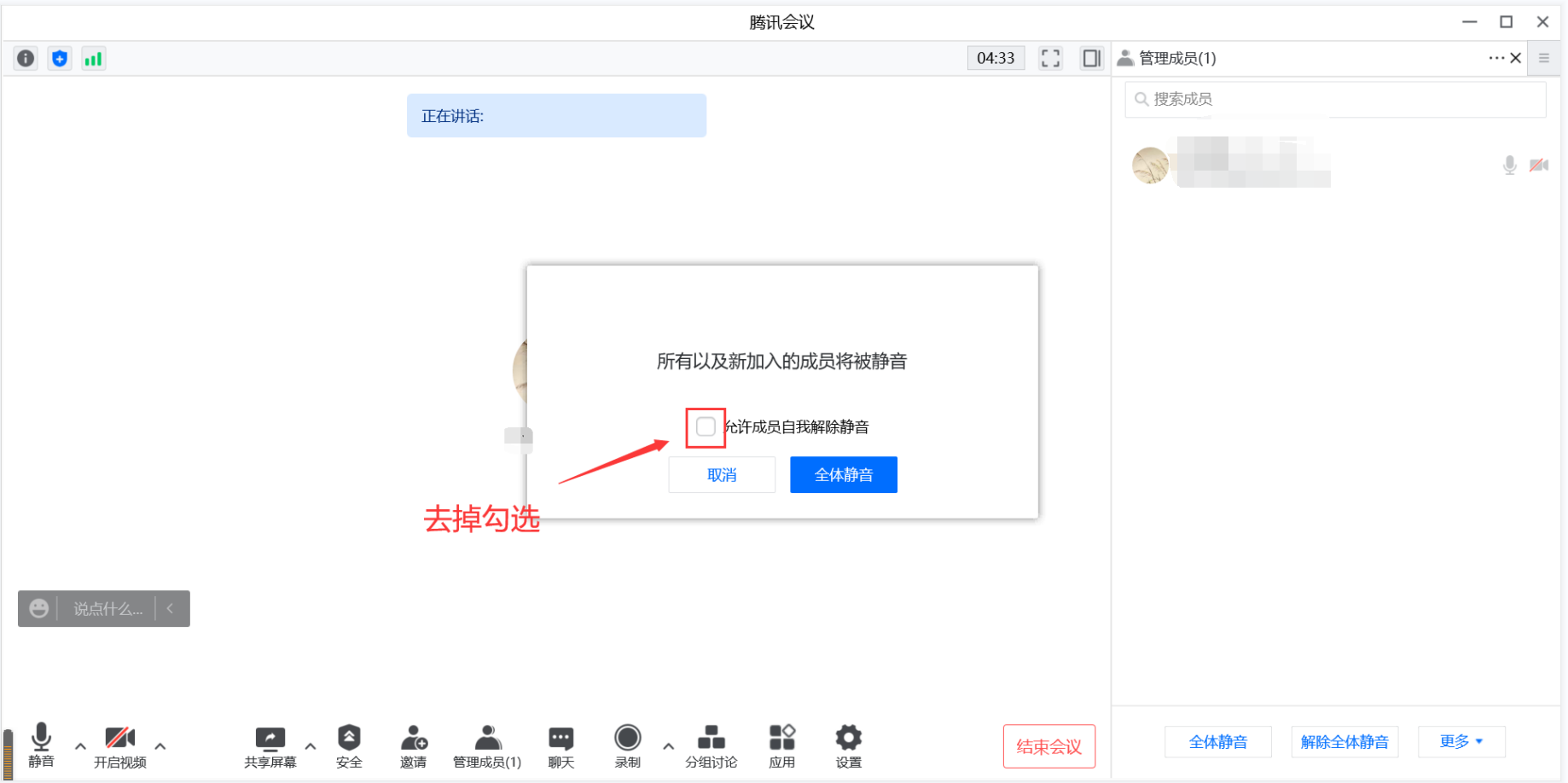Open the 聊天 chat window
The width and height of the screenshot is (1568, 783).
pyautogui.click(x=560, y=746)
